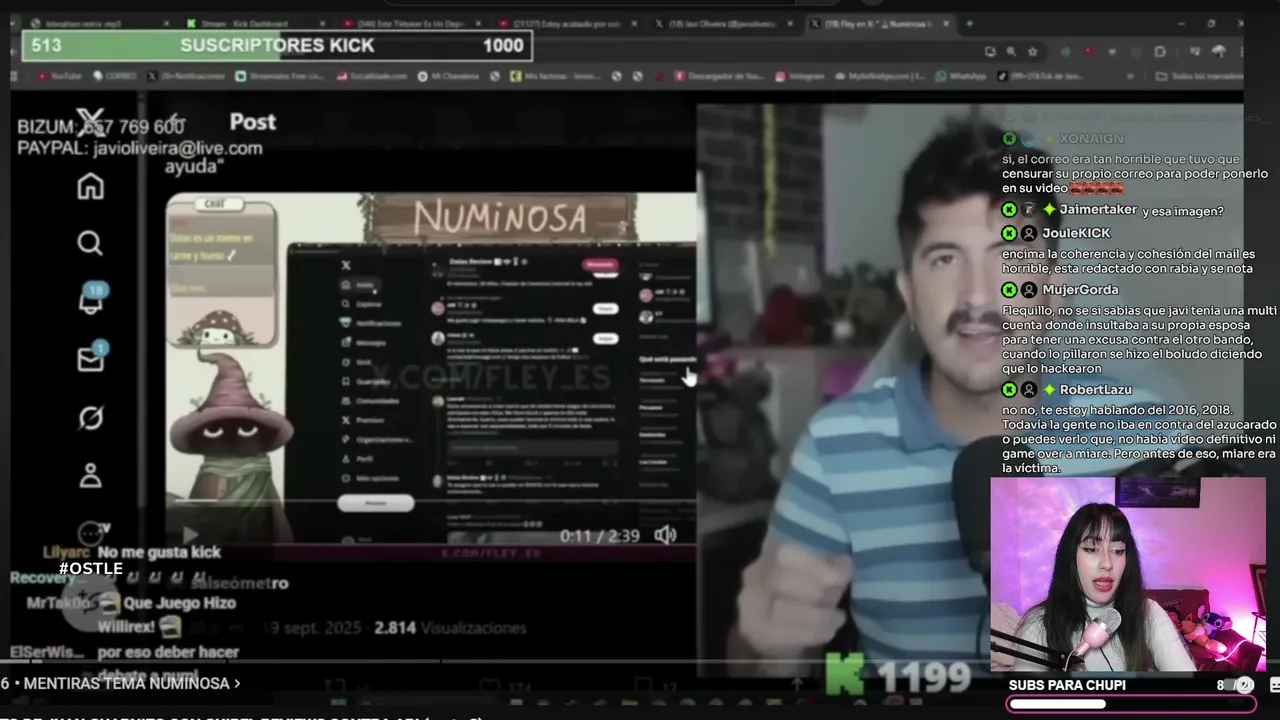
Task: Click the video time 0:11 / 2:39
Action: pos(599,536)
